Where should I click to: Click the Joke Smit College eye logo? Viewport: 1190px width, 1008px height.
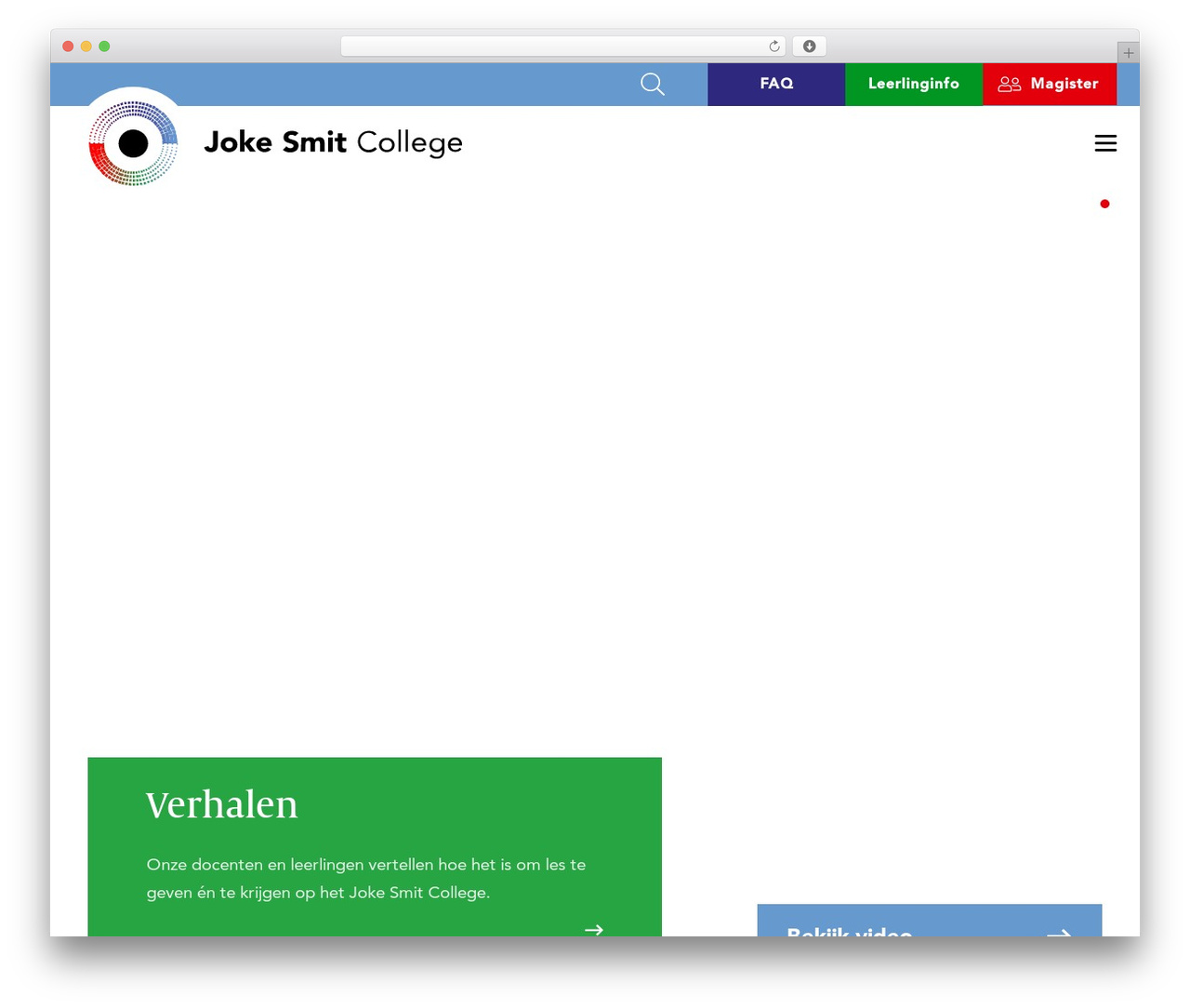133,142
